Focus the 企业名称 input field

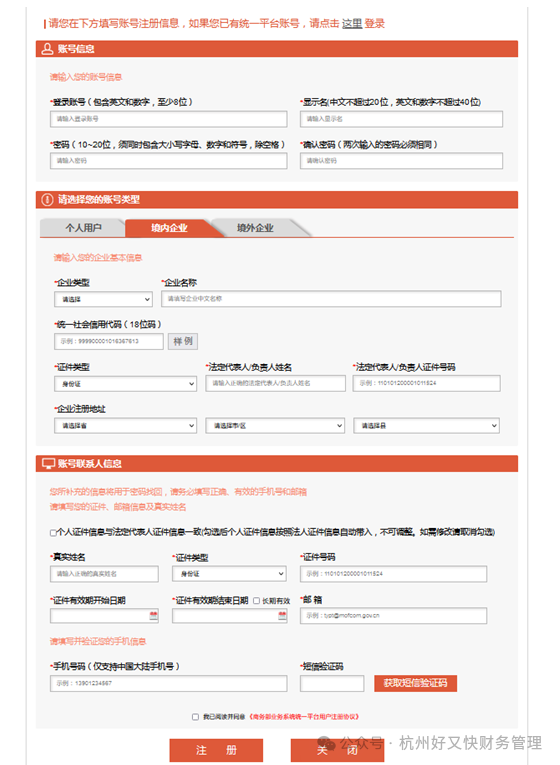coord(331,299)
